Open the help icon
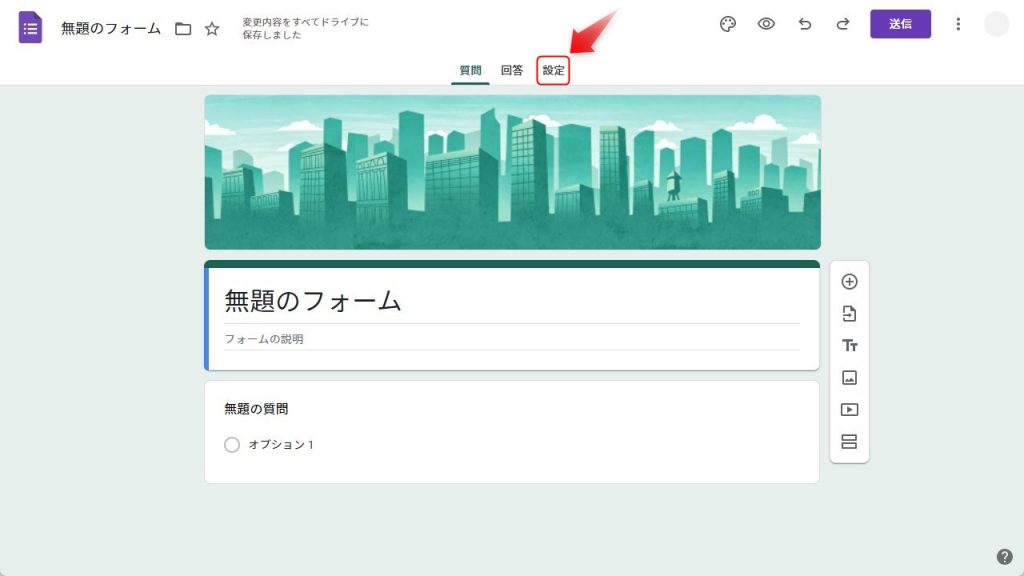The image size is (1024, 576). click(x=1004, y=556)
